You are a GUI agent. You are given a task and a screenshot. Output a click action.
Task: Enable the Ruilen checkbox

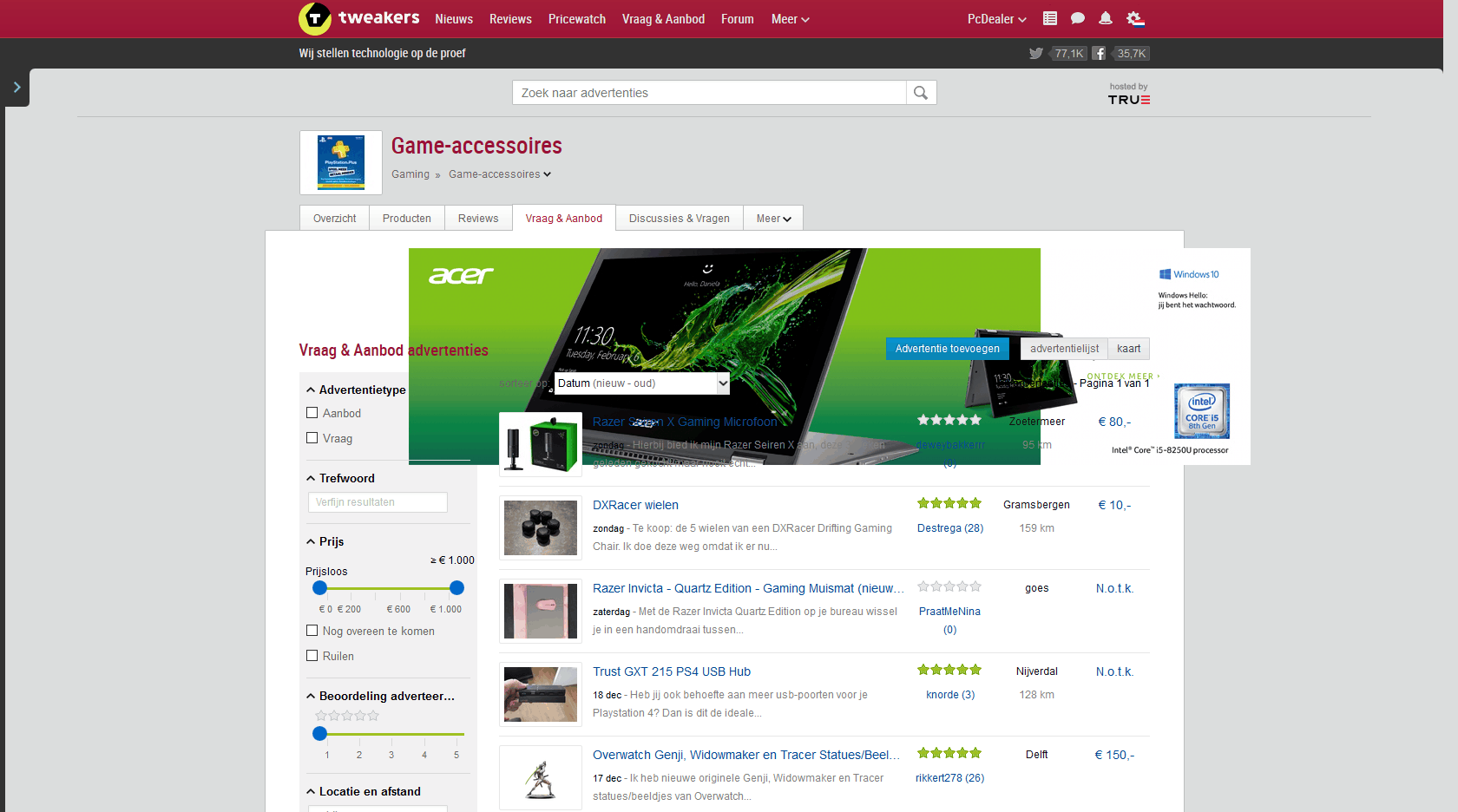tap(312, 656)
